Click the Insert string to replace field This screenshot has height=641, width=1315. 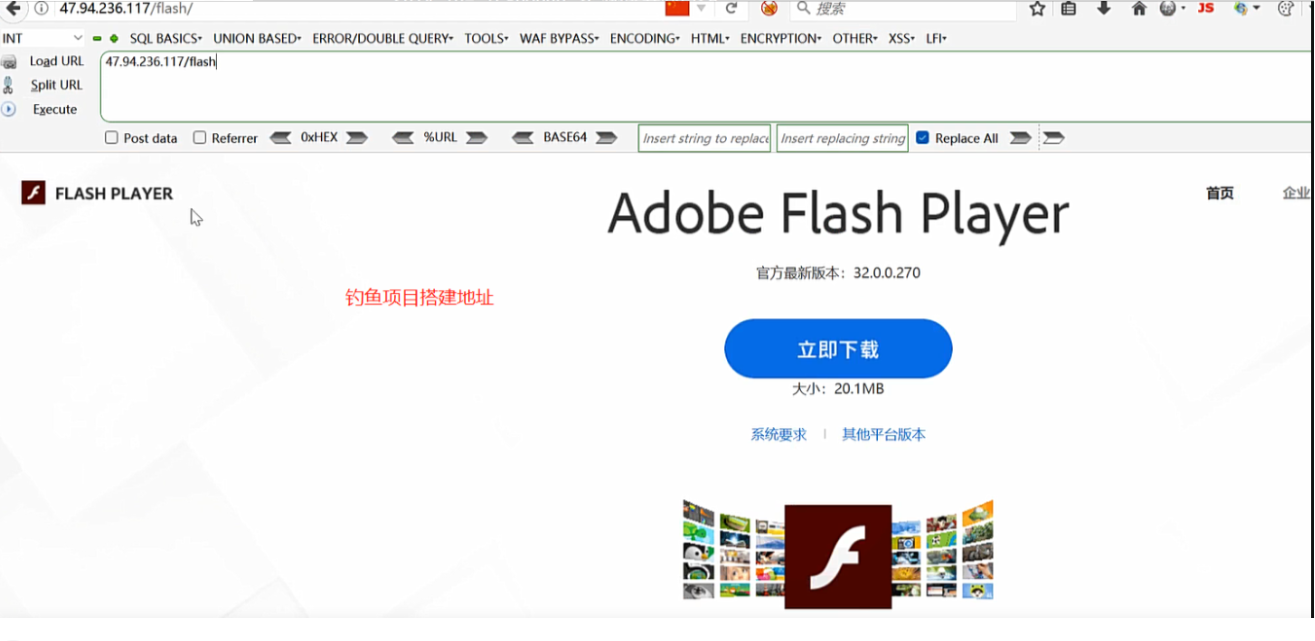(x=705, y=138)
